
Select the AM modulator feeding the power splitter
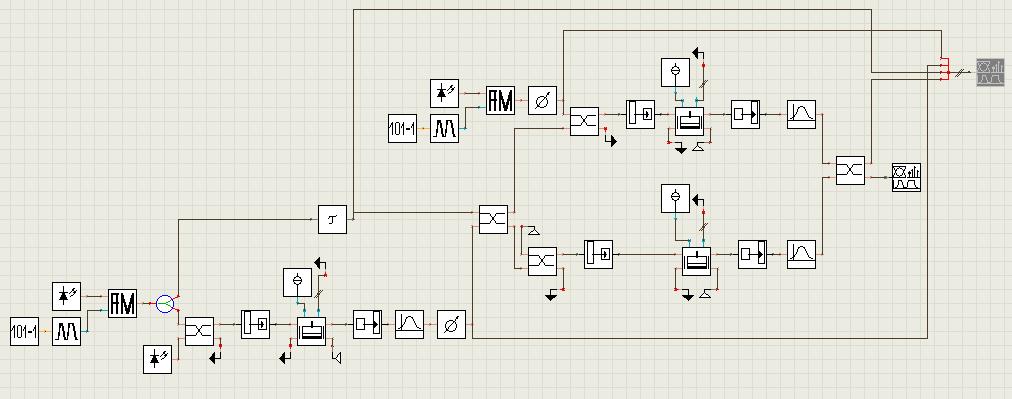[123, 303]
